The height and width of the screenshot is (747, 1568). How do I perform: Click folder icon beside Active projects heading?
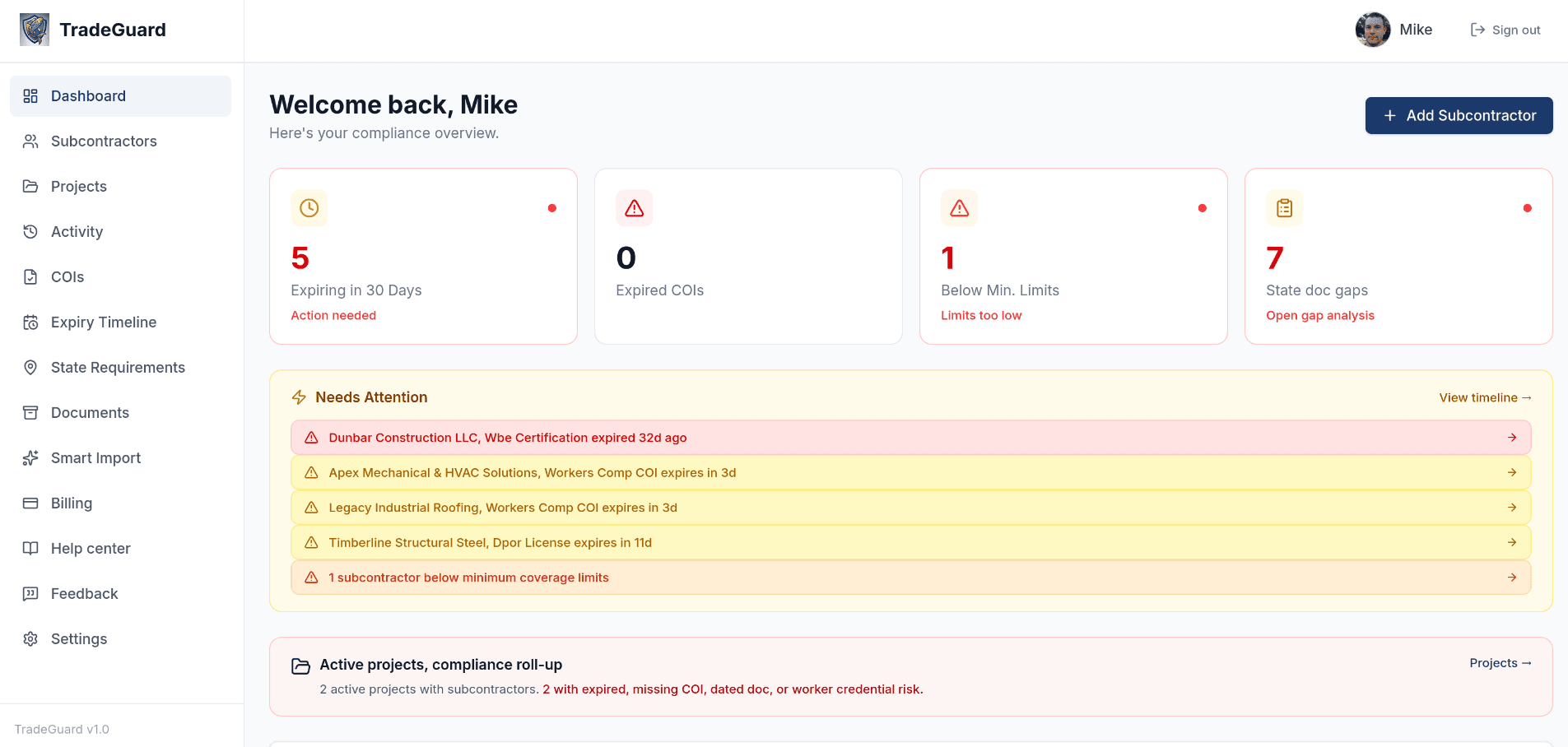[300, 666]
